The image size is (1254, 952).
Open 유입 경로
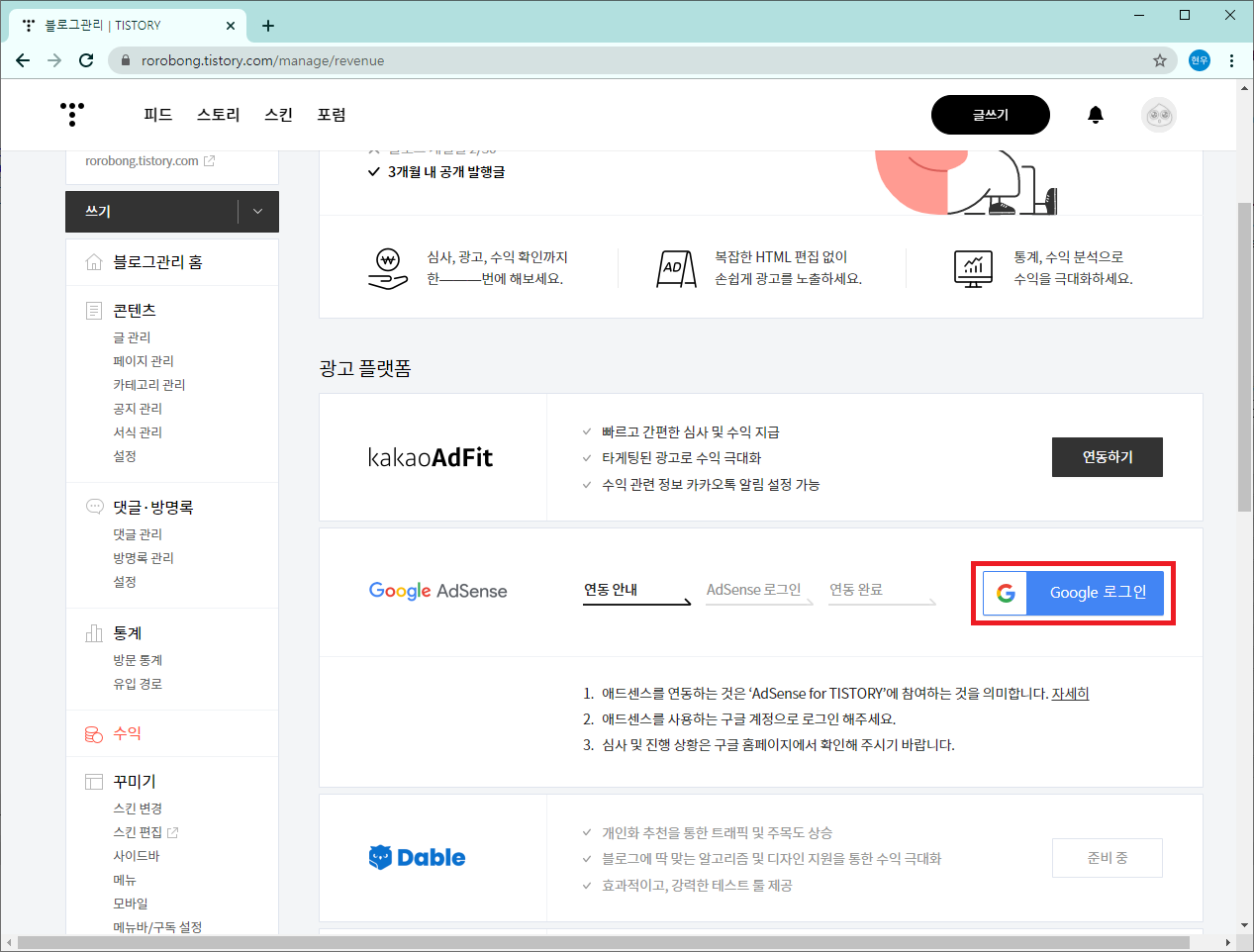(138, 684)
